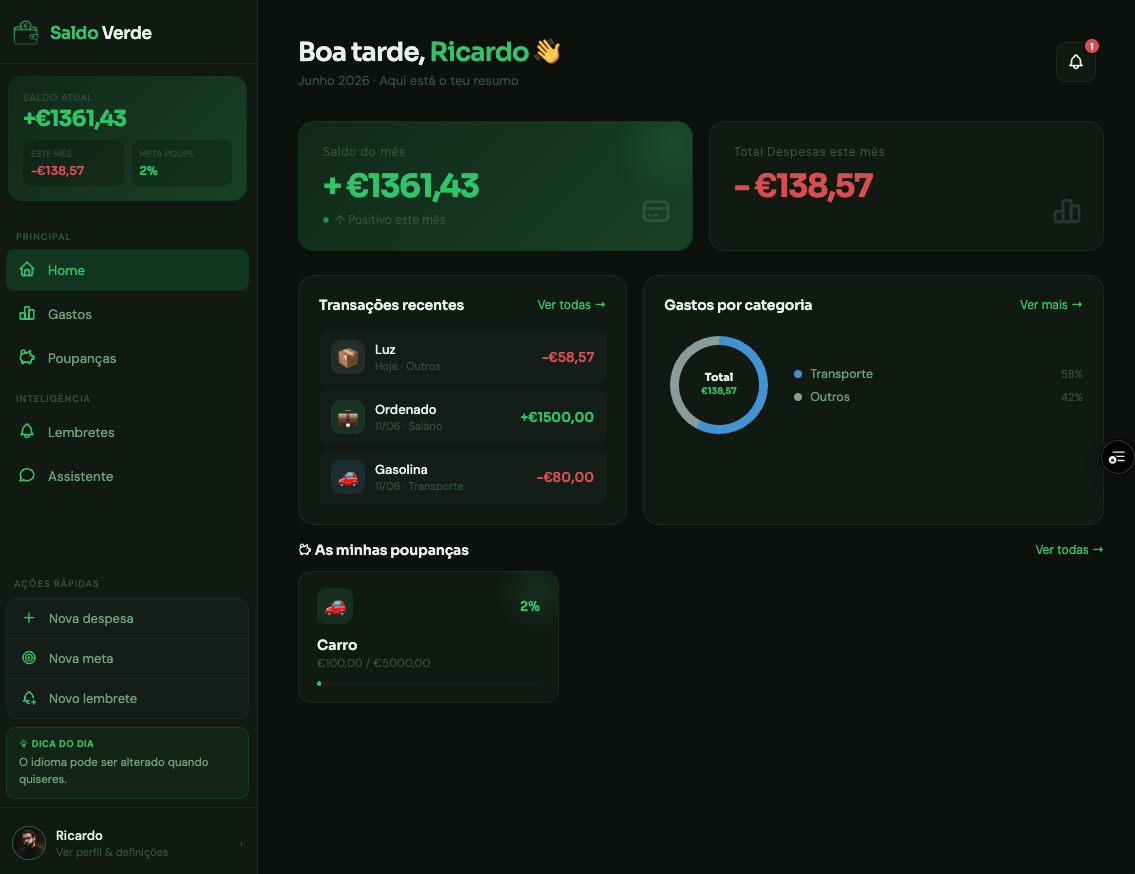The width and height of the screenshot is (1135, 874).
Task: Click the Saldo Verde wallet logo icon
Action: click(x=26, y=33)
